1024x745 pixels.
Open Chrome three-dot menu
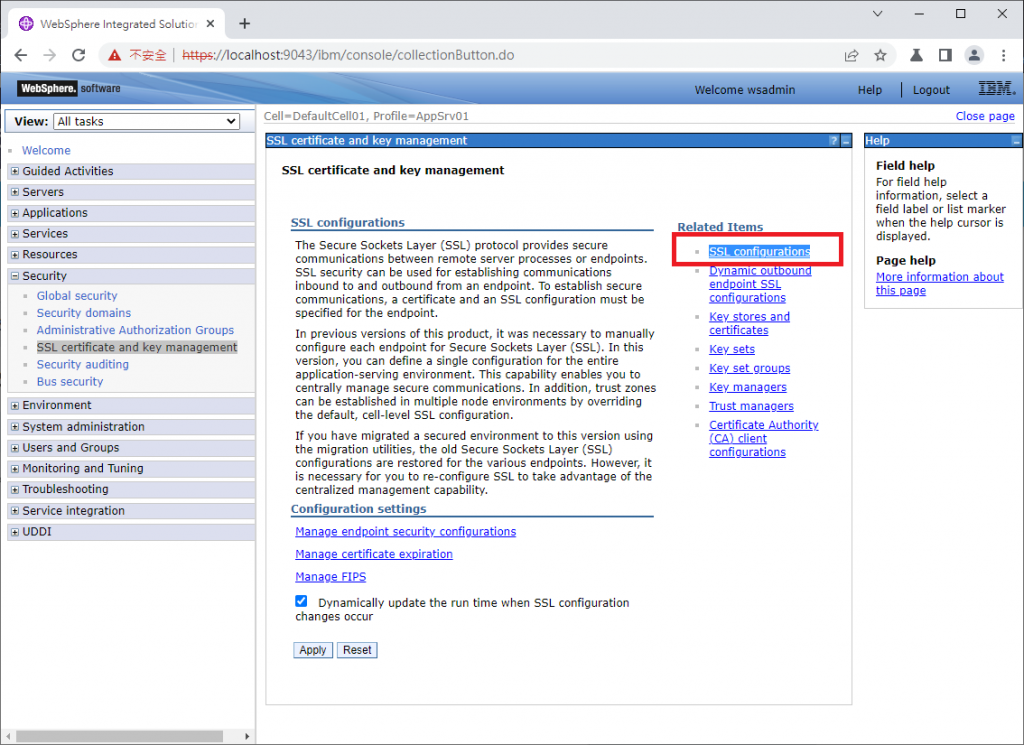click(1004, 55)
